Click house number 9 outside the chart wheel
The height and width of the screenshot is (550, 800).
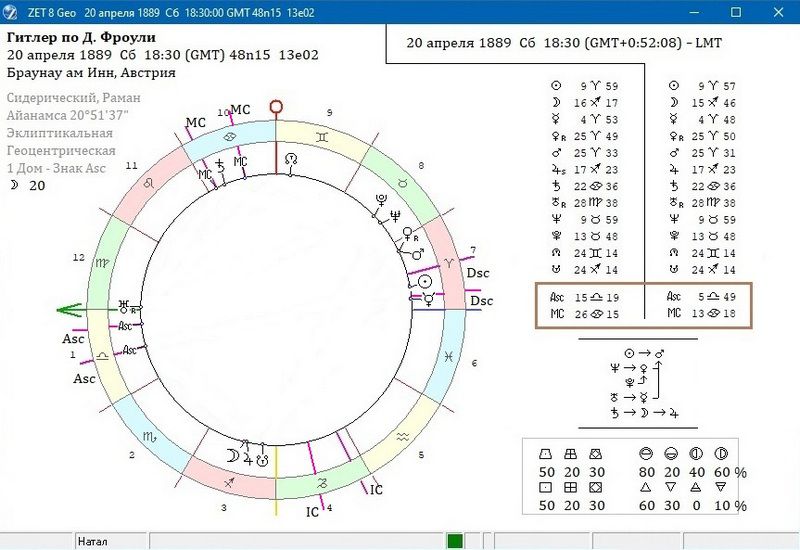330,113
